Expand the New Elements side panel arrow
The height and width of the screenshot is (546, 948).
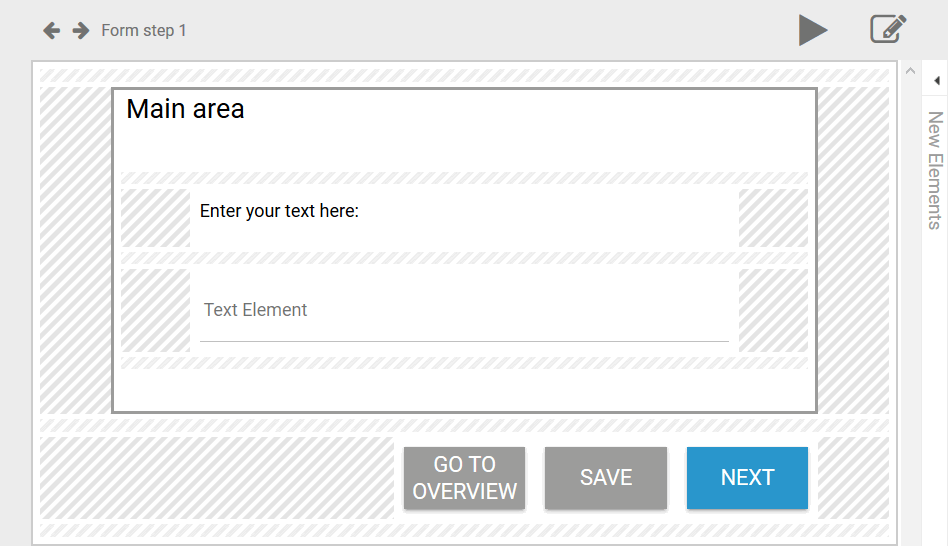click(936, 80)
